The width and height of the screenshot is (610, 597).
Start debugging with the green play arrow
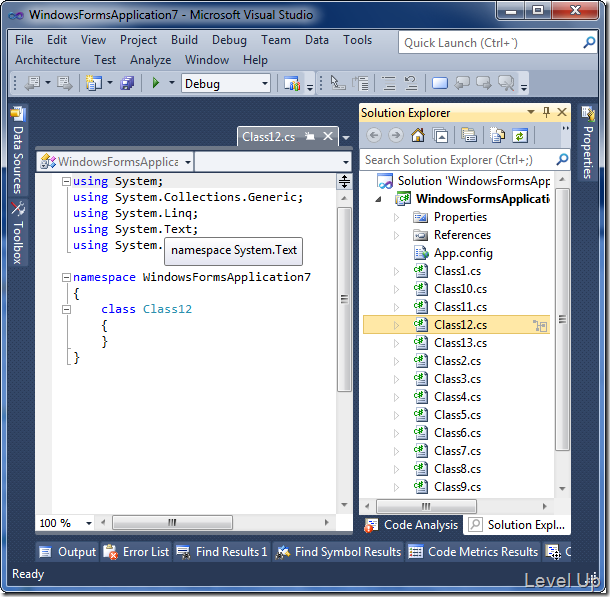(x=156, y=83)
